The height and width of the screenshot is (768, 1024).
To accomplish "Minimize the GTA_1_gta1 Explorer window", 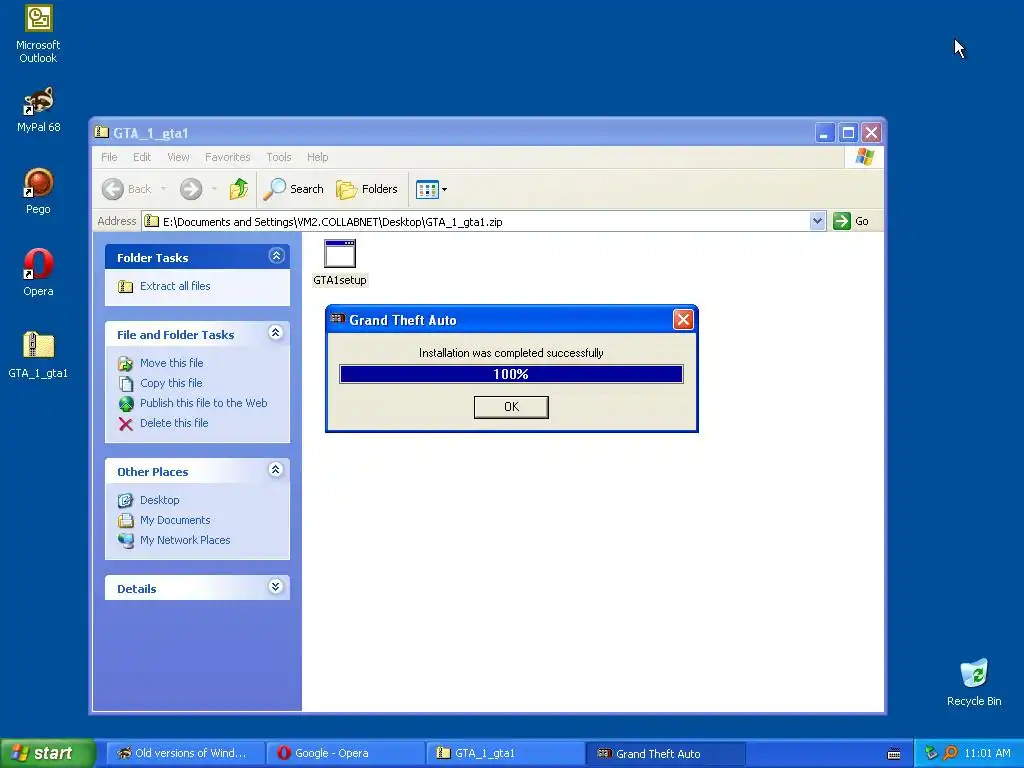I will (x=825, y=133).
